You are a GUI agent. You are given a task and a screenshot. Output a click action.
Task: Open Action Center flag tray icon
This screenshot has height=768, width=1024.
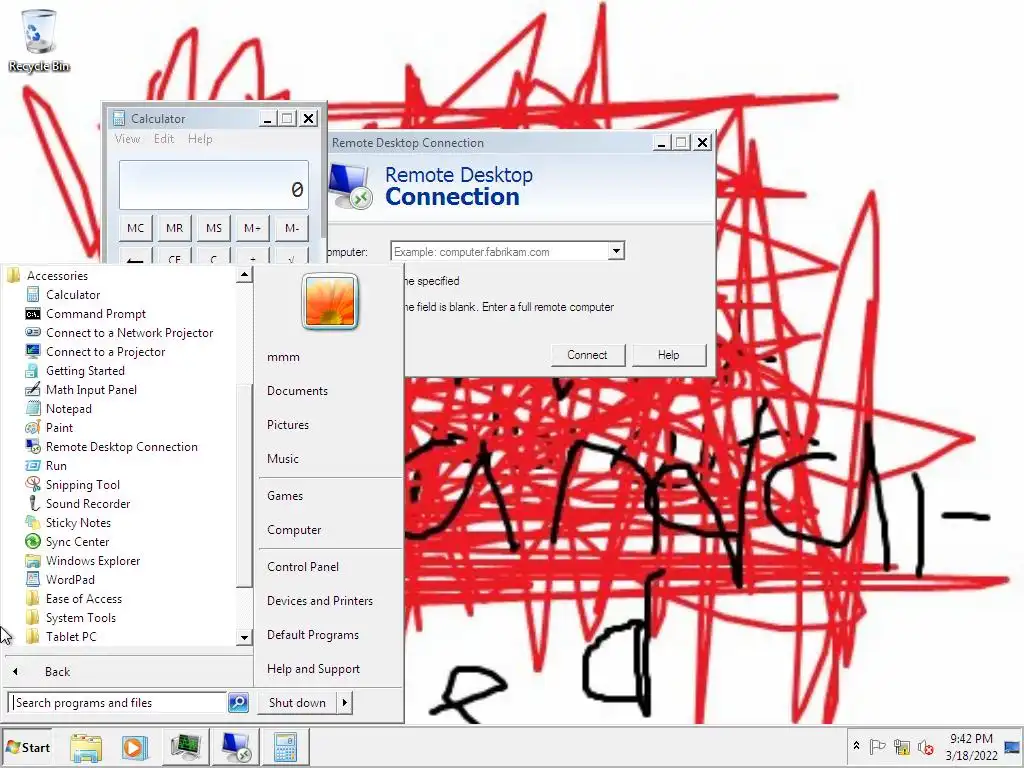click(x=878, y=746)
